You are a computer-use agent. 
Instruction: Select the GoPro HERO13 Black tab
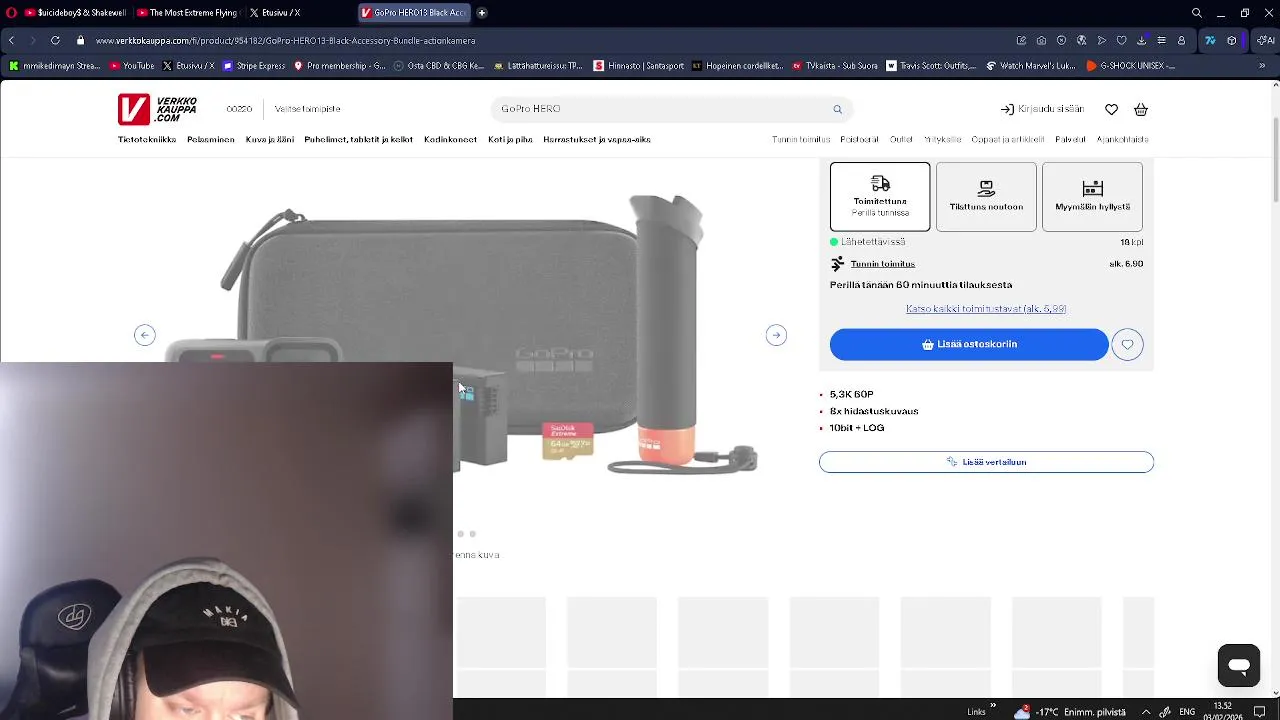(x=414, y=13)
